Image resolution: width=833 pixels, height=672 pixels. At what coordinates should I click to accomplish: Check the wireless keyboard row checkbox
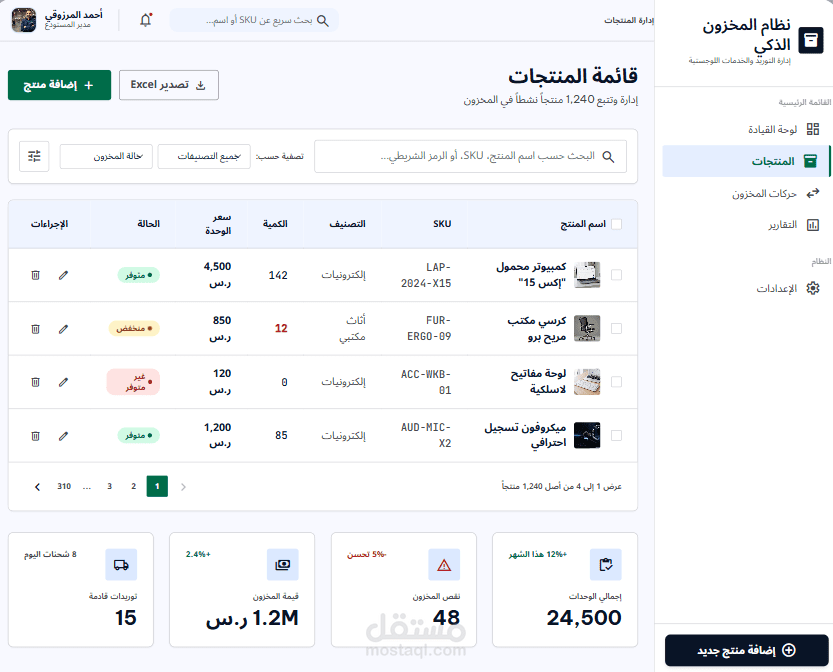point(616,381)
